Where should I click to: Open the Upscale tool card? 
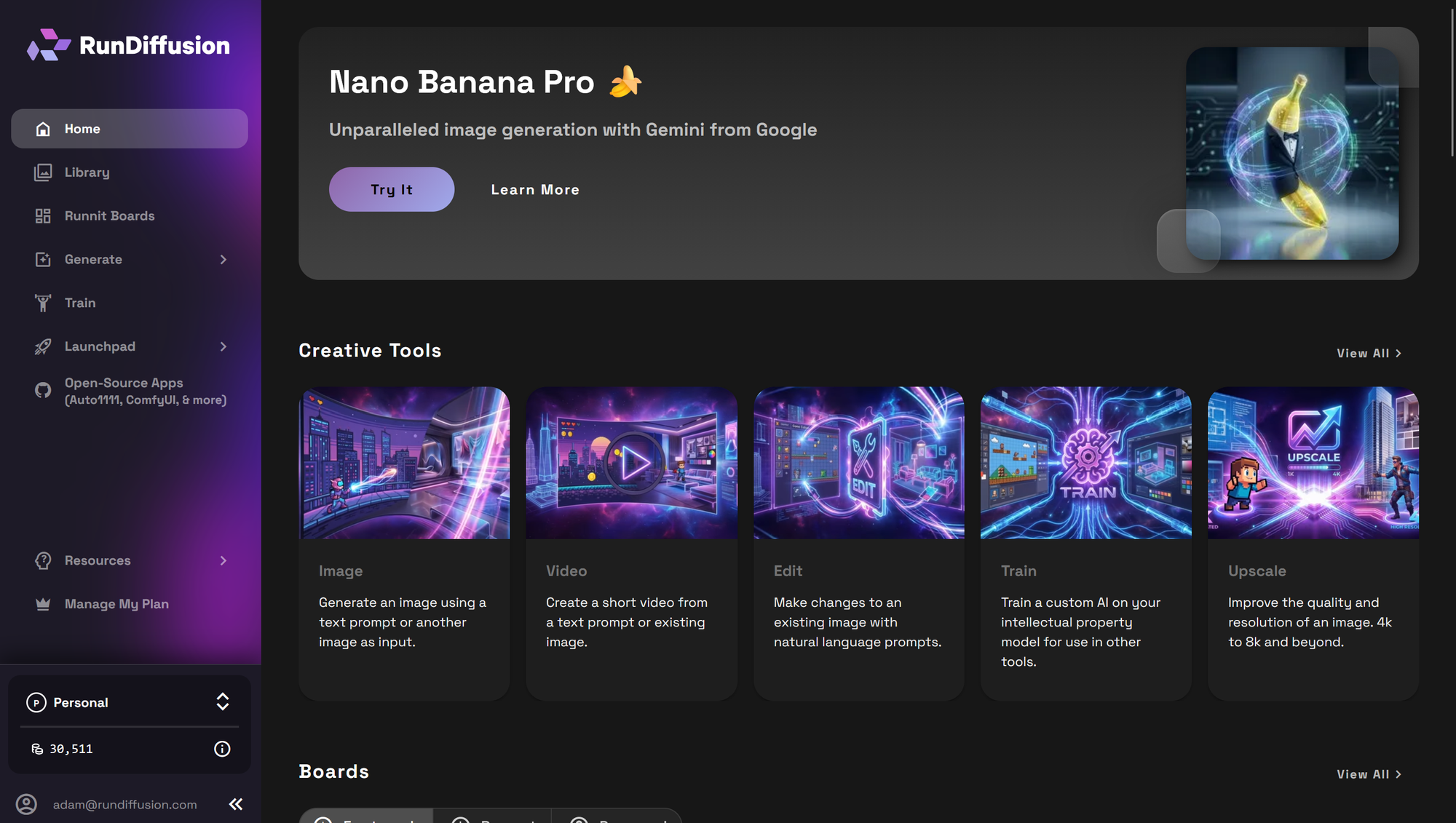[1313, 542]
